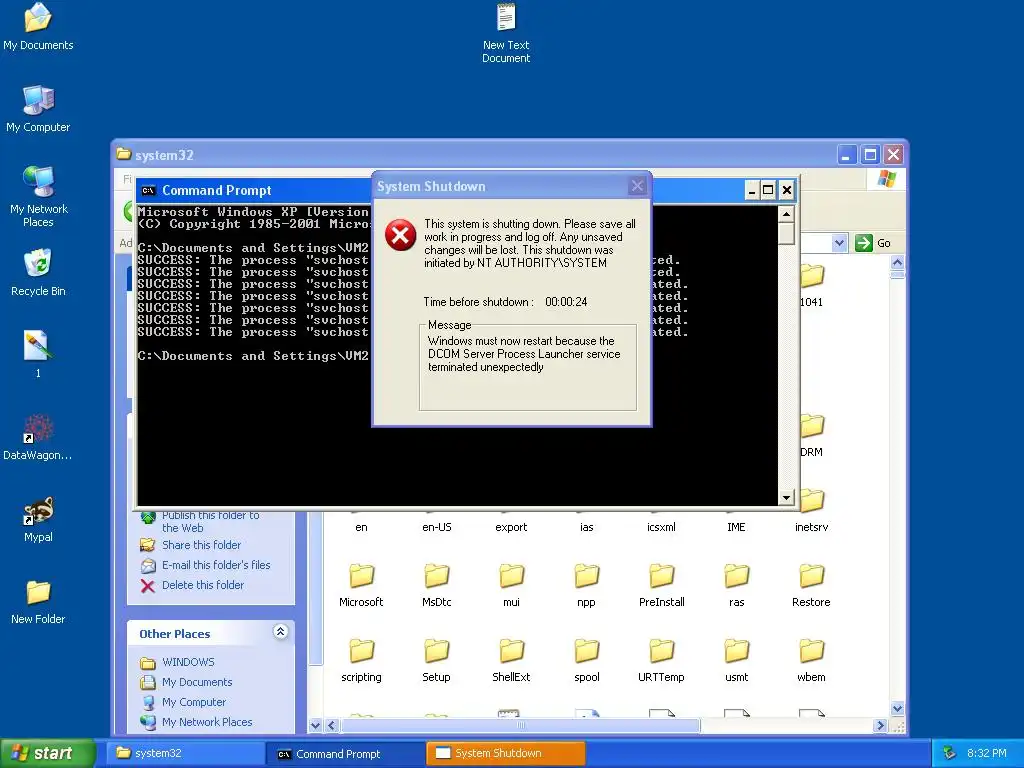This screenshot has height=768, width=1024.
Task: Launch the DataWagon shortcut
Action: [38, 436]
